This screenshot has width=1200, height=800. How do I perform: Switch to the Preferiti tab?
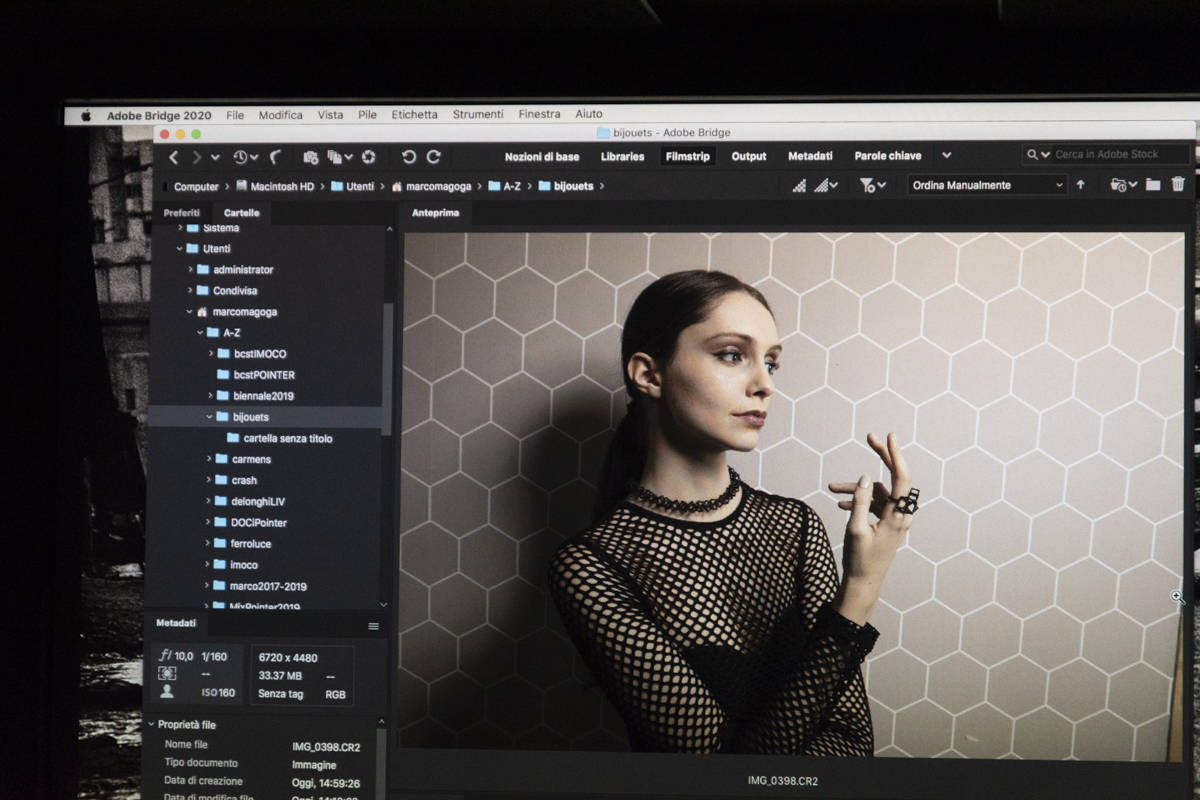tap(182, 213)
